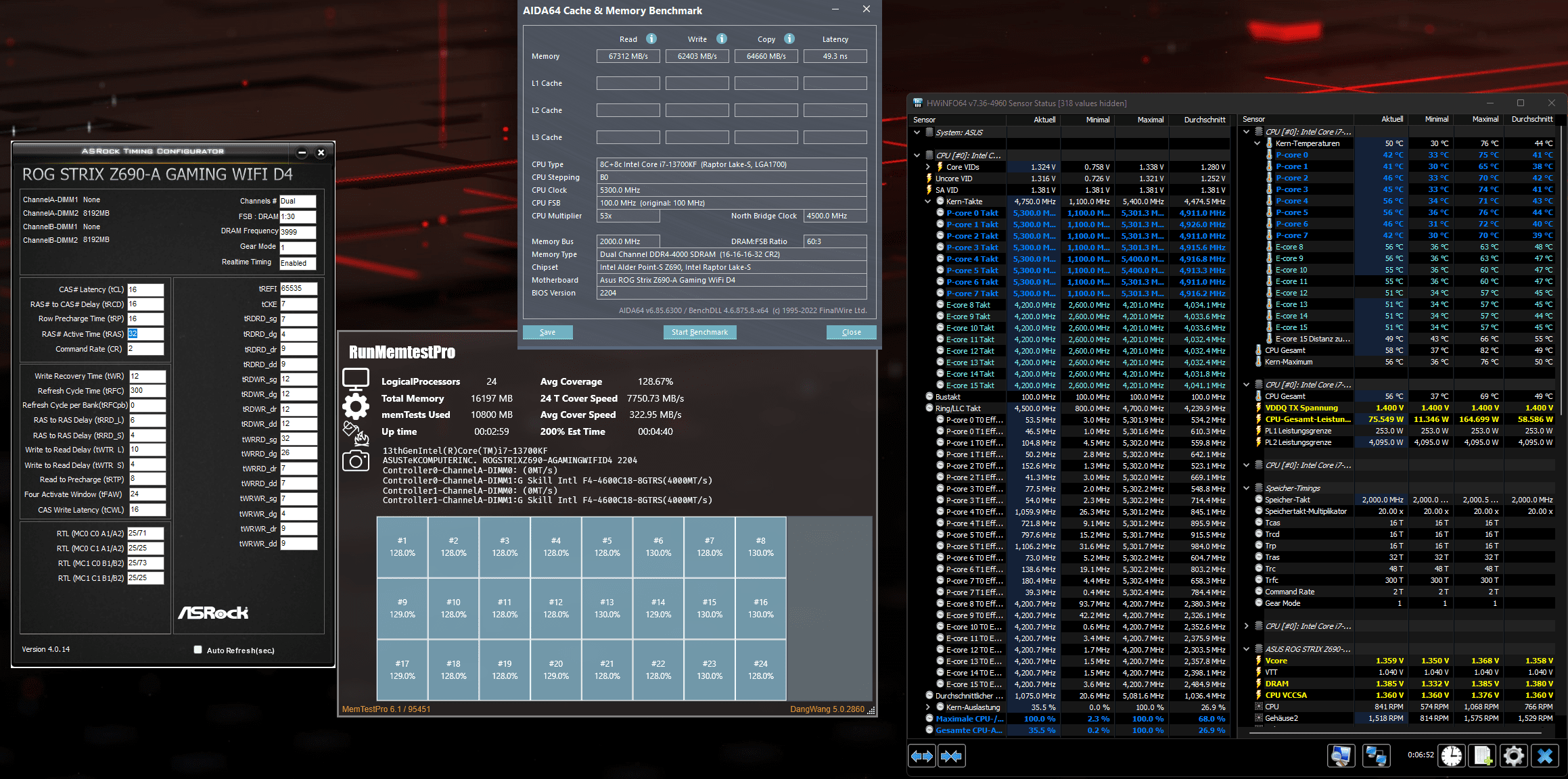Collapse the Kern-Temperaturen tree node
Screen dimensions: 1568x779
click(1258, 143)
